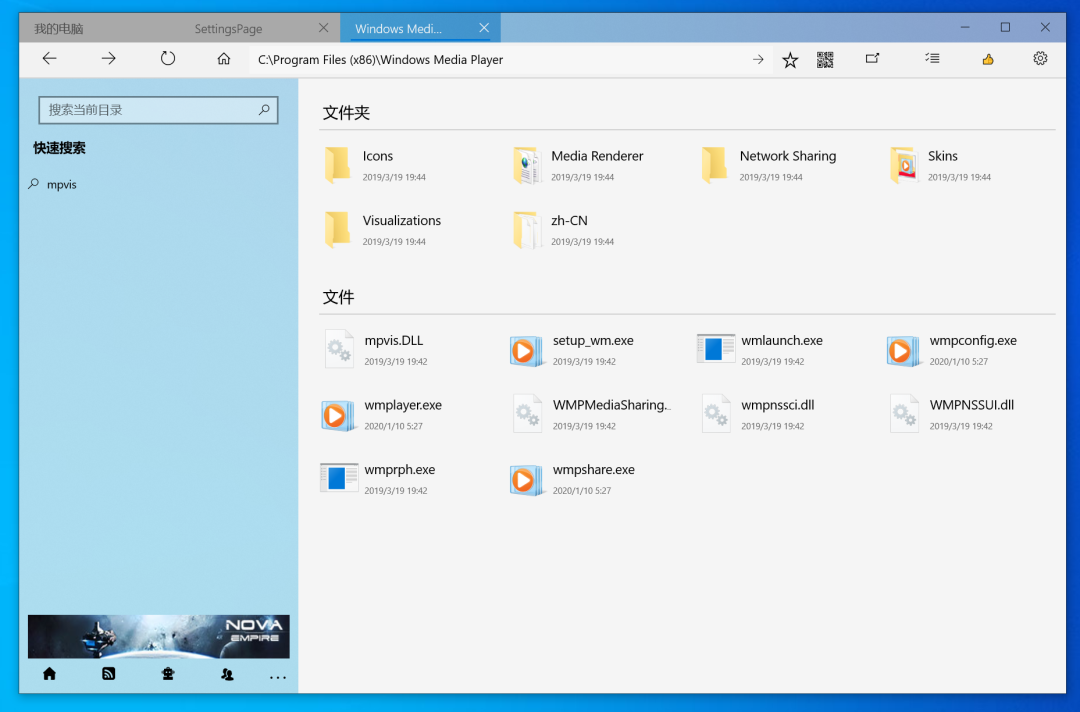The width and height of the screenshot is (1080, 712).
Task: Click the share/open-external toolbar icon
Action: pos(872,59)
